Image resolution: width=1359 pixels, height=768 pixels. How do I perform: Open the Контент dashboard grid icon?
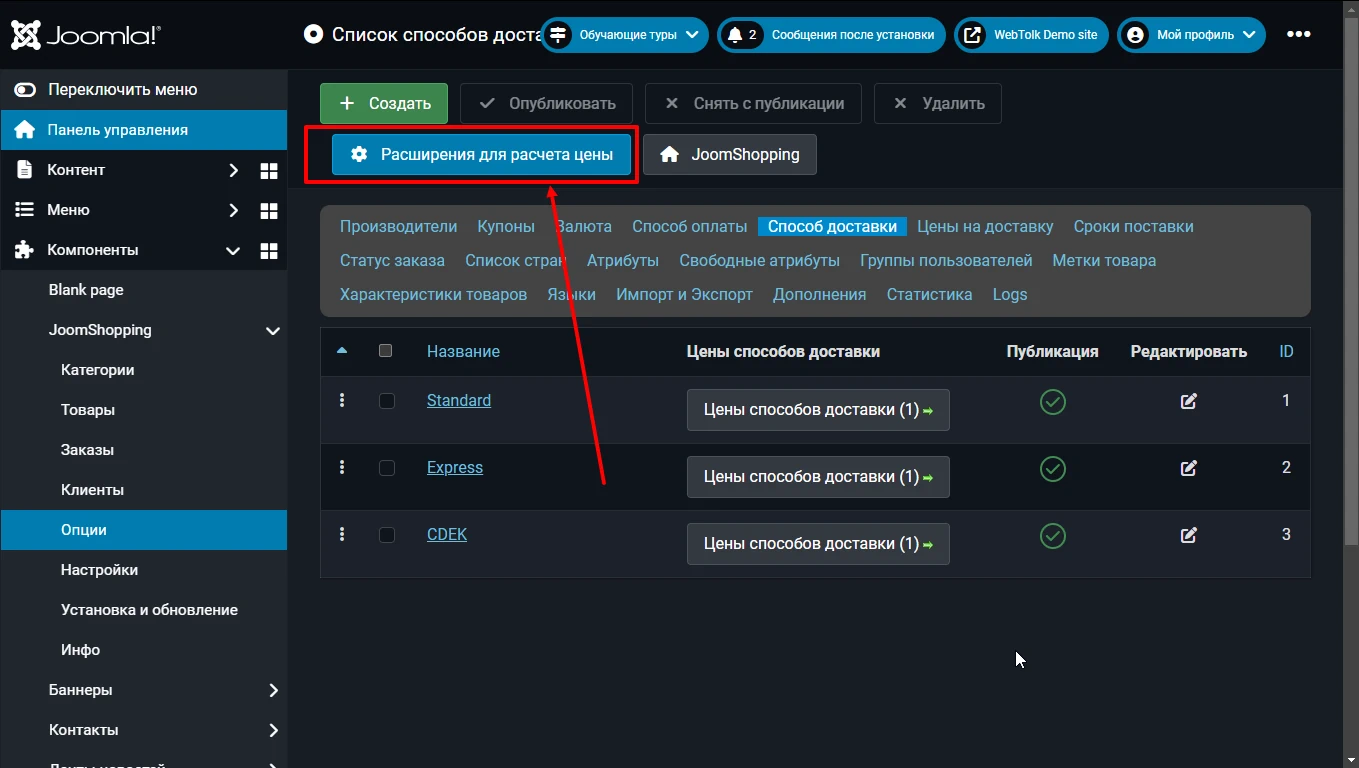point(268,170)
